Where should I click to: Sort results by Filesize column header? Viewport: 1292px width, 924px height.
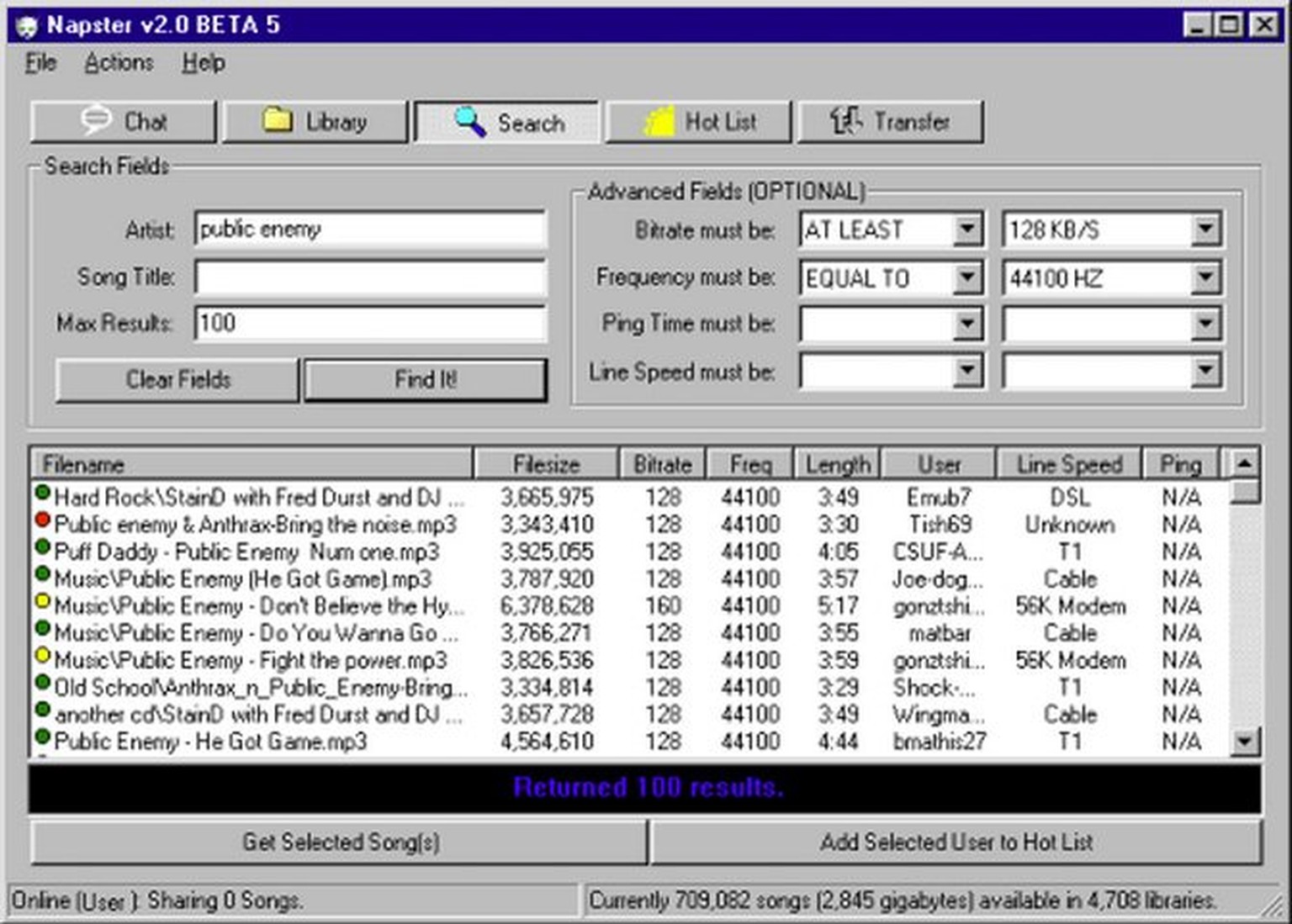[x=546, y=464]
